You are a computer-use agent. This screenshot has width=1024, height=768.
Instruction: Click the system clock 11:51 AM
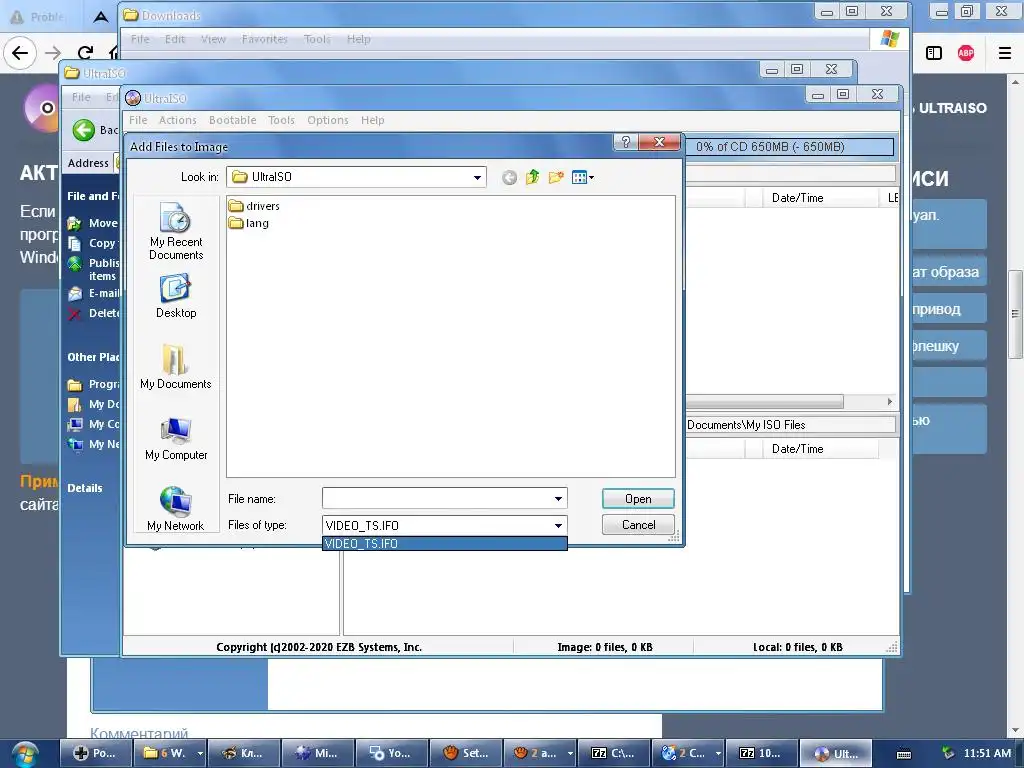987,753
